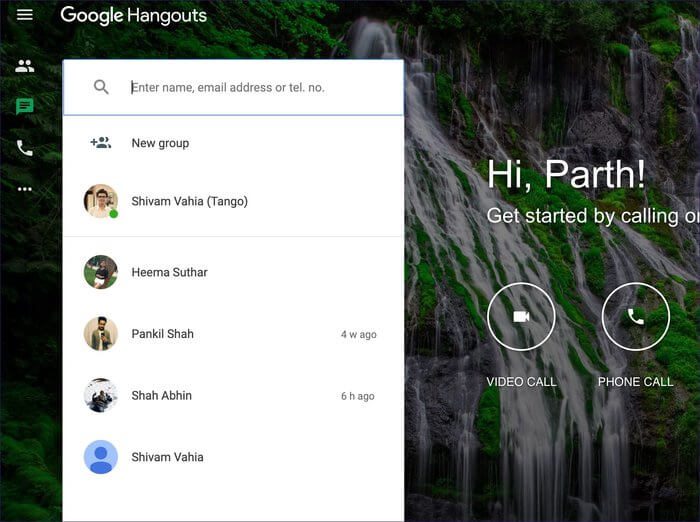Click the blue default avatar of Shivam Vahia
This screenshot has height=522, width=700.
pos(101,457)
